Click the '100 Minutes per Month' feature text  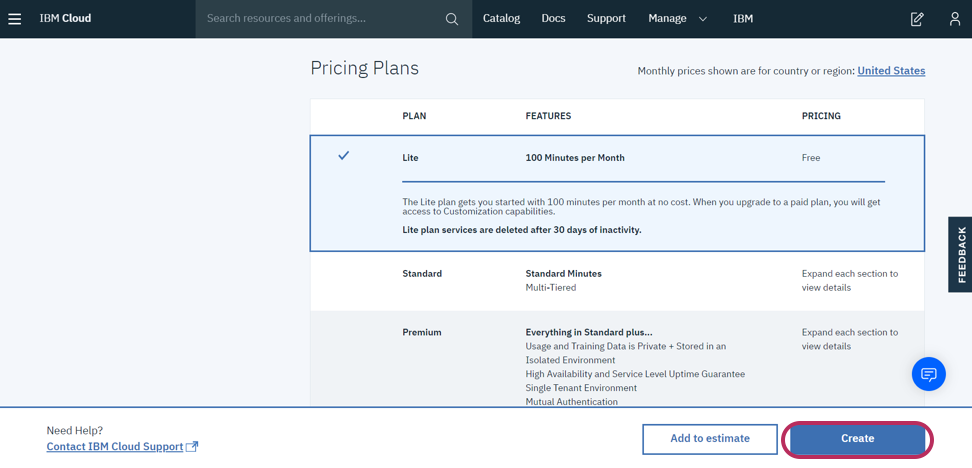pyautogui.click(x=575, y=158)
